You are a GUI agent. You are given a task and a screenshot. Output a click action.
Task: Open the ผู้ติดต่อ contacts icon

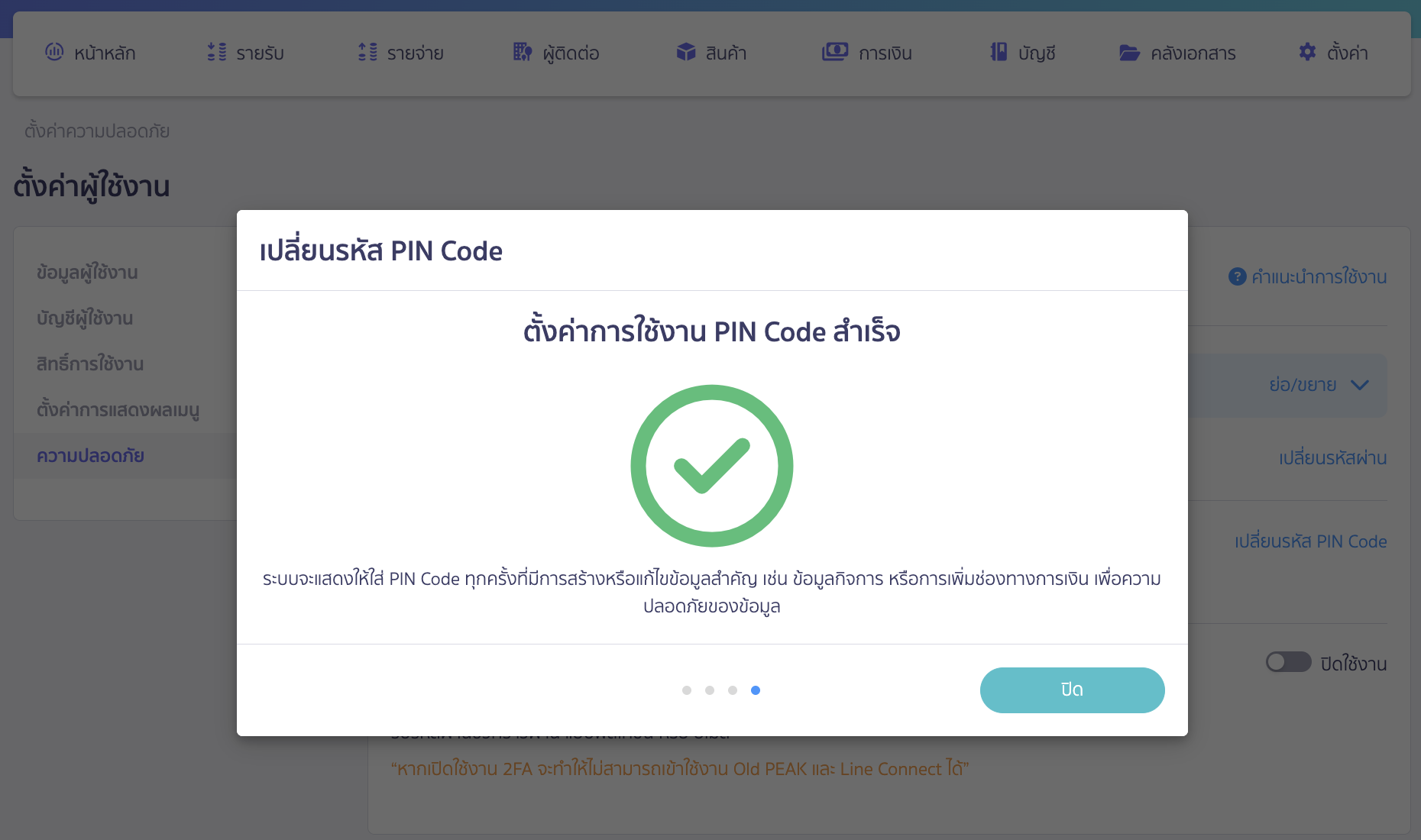pyautogui.click(x=523, y=52)
